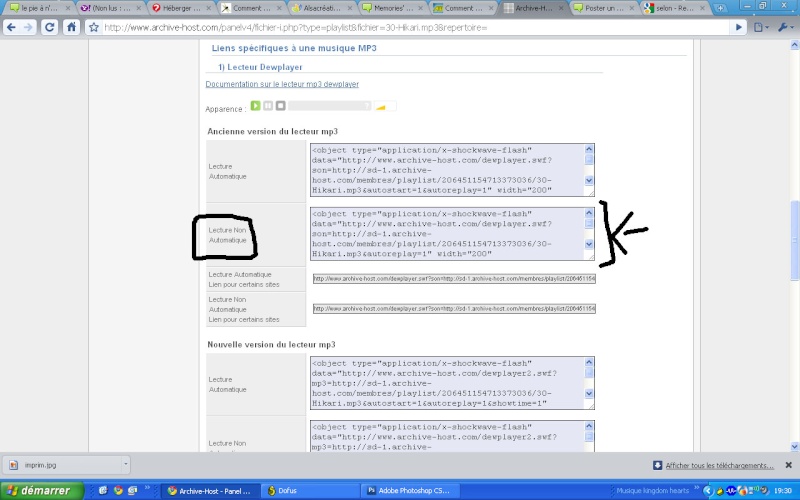Switch to the 'Alsacréati...' tab

[x=322, y=8]
